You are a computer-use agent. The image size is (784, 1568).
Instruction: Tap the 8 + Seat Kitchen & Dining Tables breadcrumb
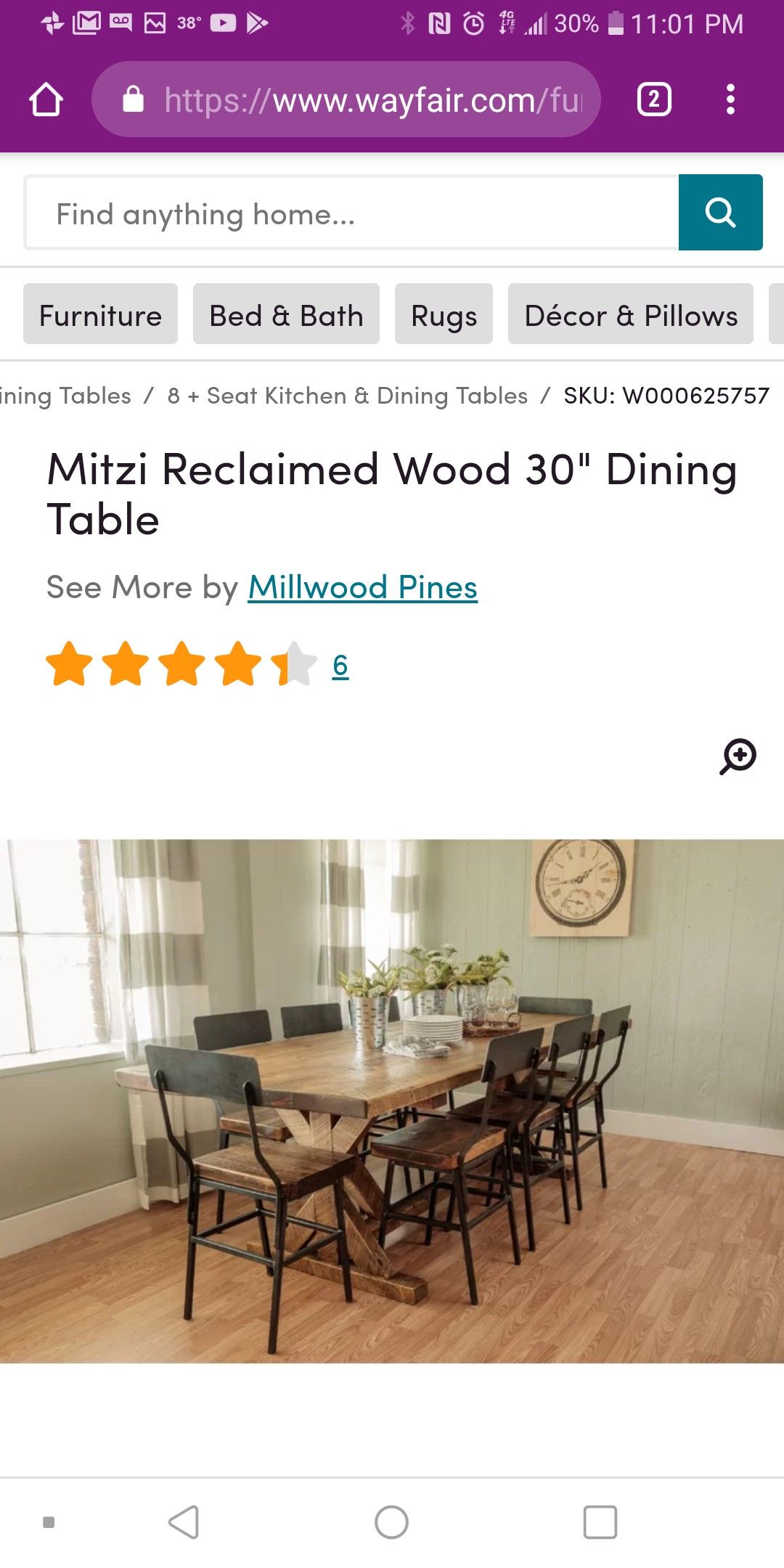(348, 396)
